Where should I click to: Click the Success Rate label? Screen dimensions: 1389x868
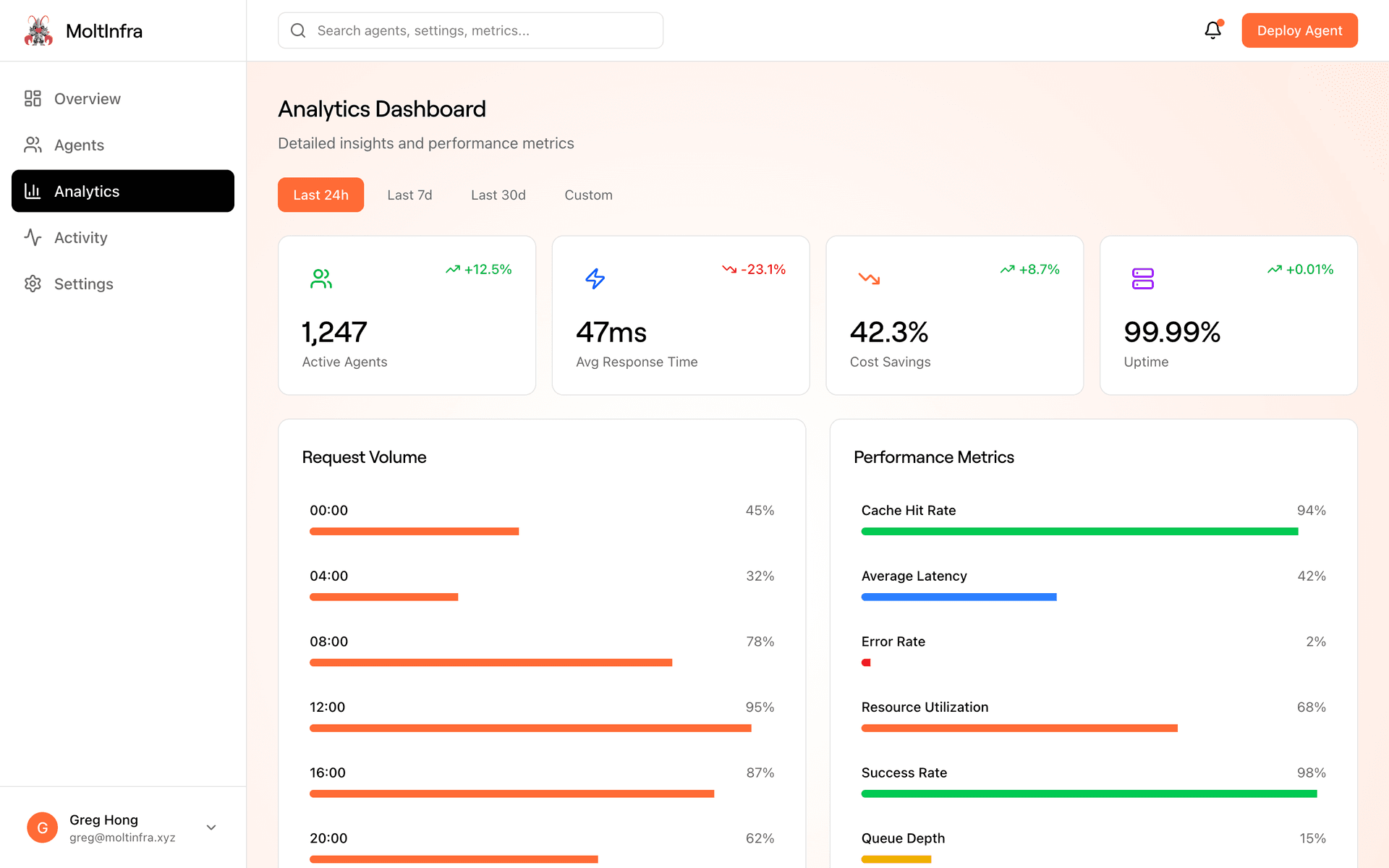coord(904,773)
